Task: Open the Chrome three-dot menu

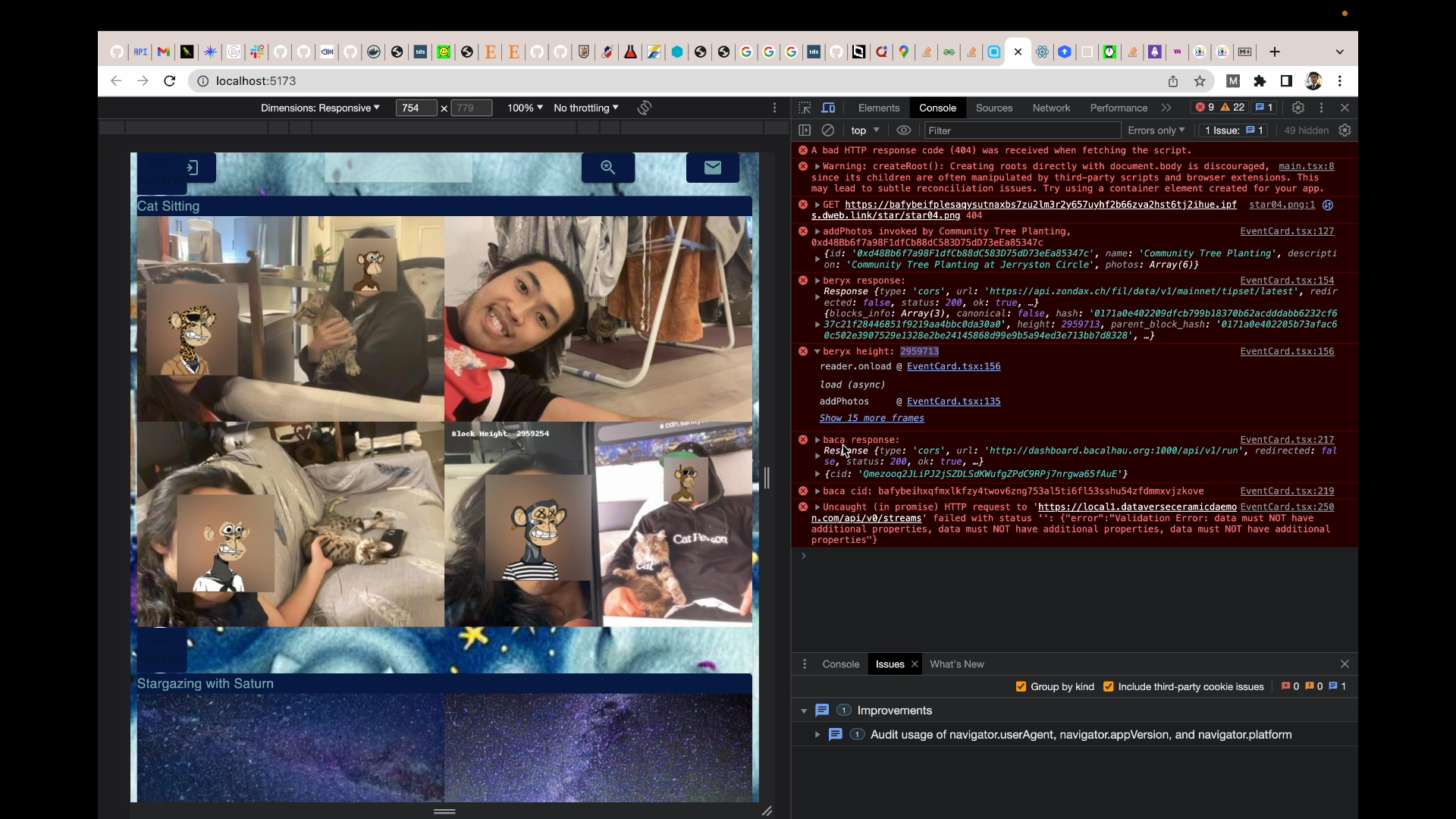Action: 1340,81
